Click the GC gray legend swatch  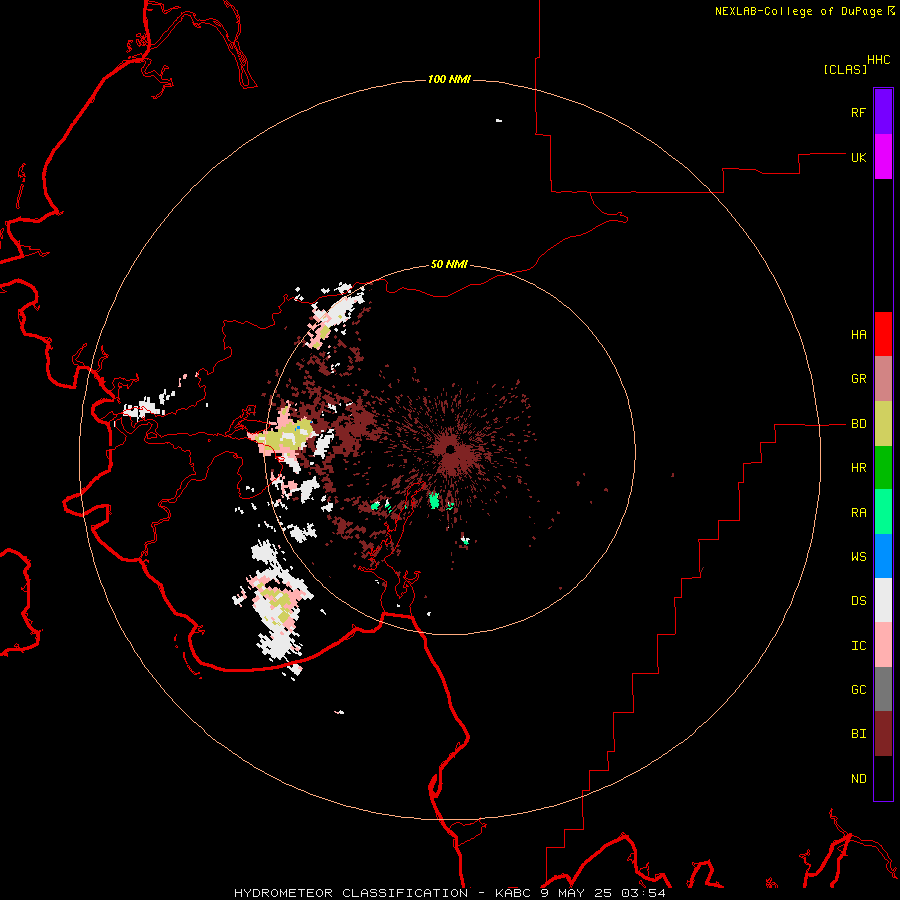[883, 689]
